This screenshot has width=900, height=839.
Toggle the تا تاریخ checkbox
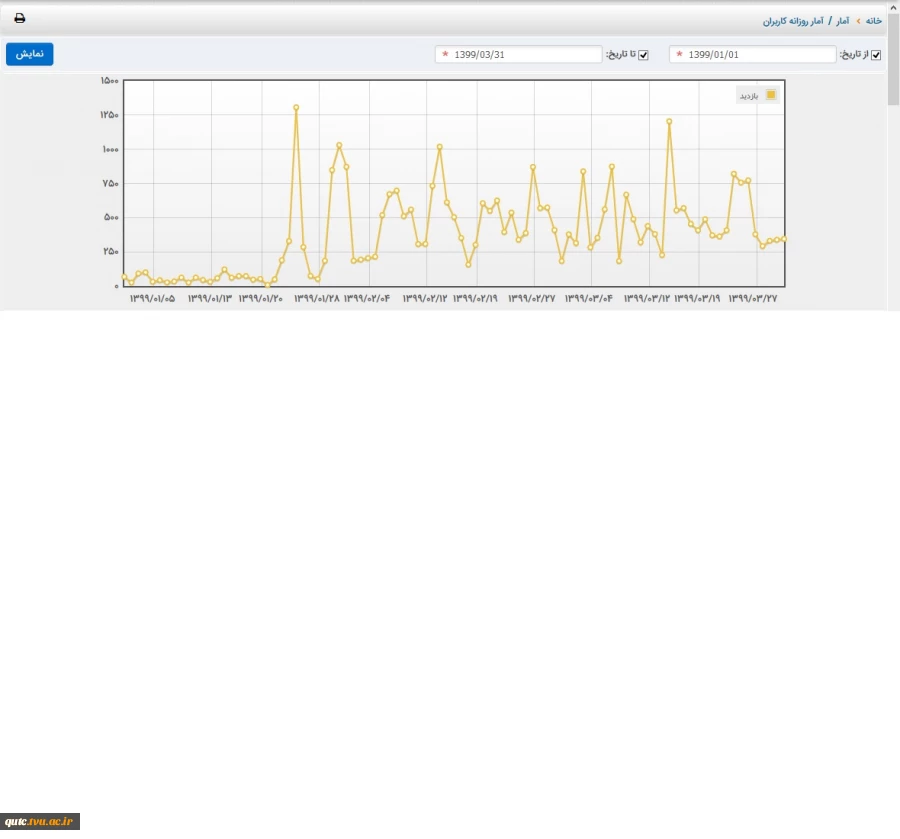click(643, 55)
